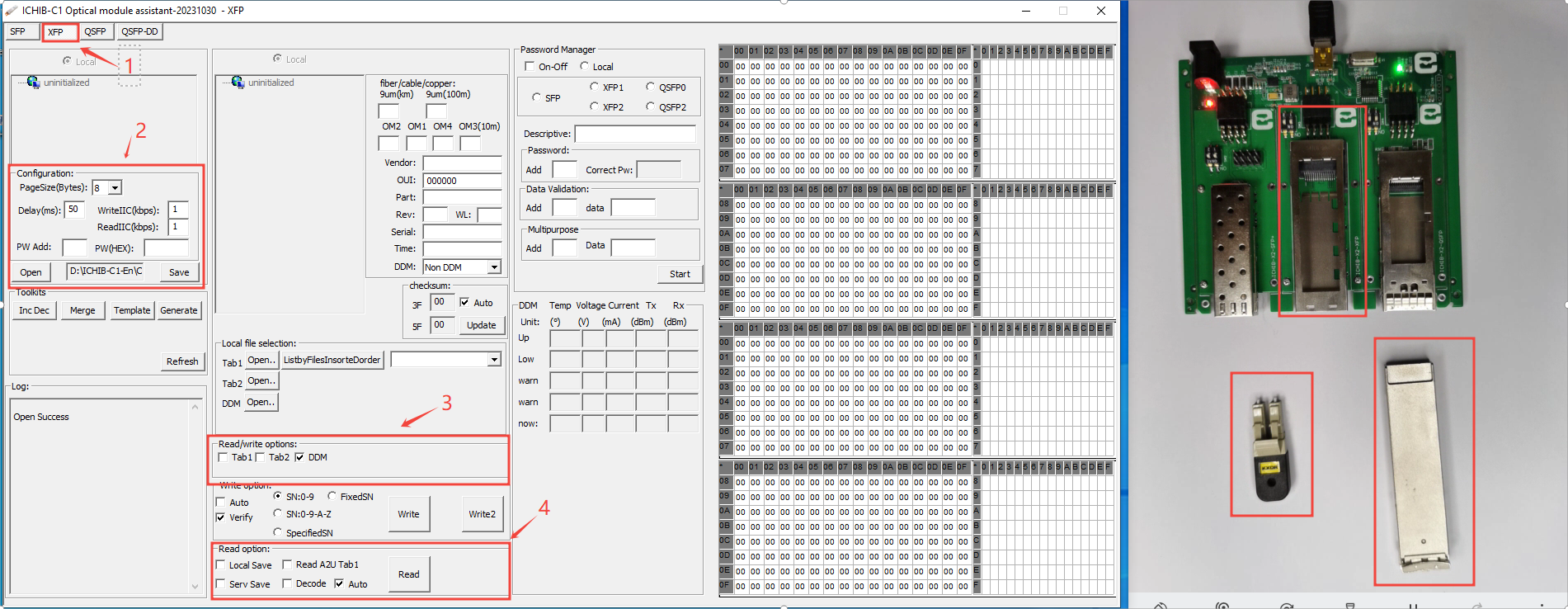This screenshot has width=1568, height=609.
Task: Enable the Tab2 read/write checkbox
Action: [260, 457]
